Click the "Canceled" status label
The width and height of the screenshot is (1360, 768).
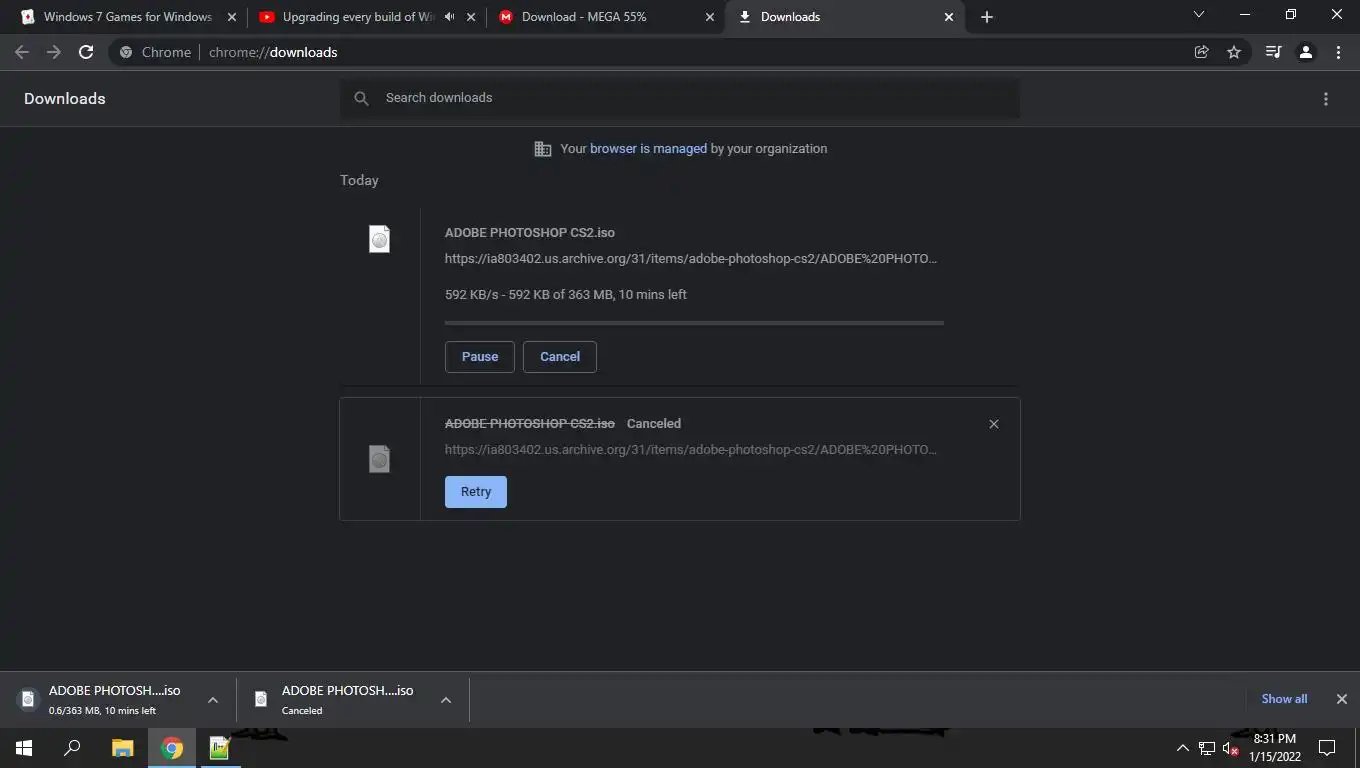(654, 423)
